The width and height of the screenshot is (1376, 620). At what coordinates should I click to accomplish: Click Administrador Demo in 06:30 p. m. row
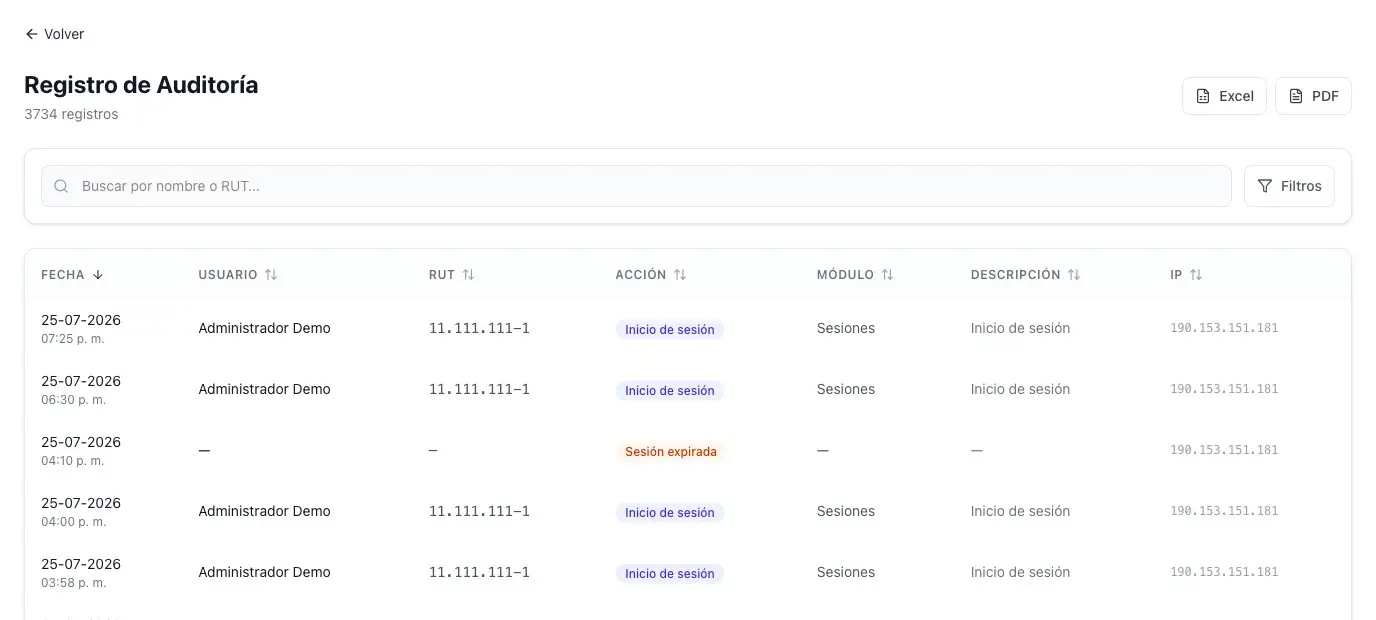(x=264, y=389)
